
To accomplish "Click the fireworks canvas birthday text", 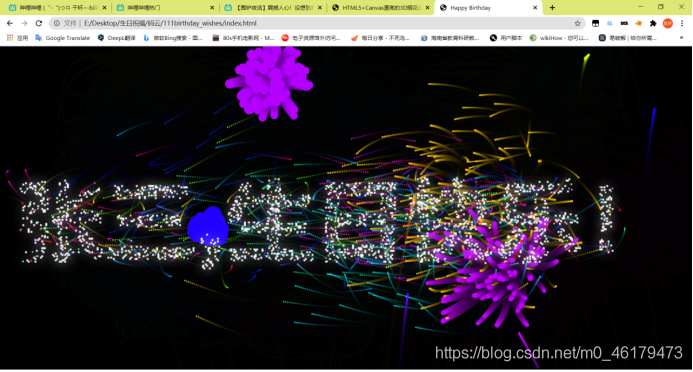I will click(316, 223).
